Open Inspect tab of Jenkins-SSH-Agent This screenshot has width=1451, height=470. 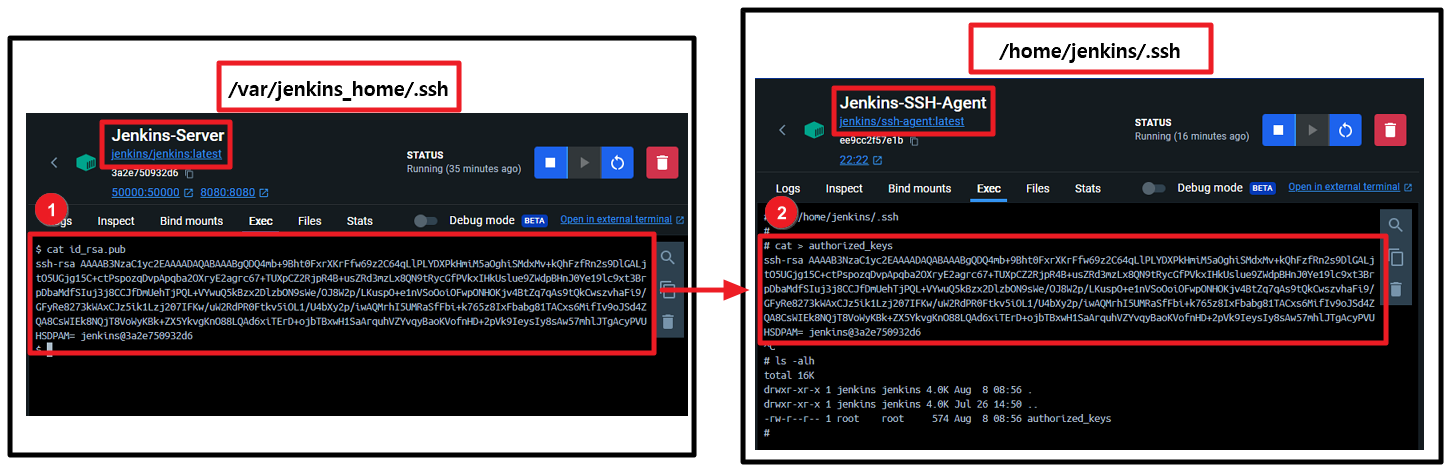(x=844, y=188)
